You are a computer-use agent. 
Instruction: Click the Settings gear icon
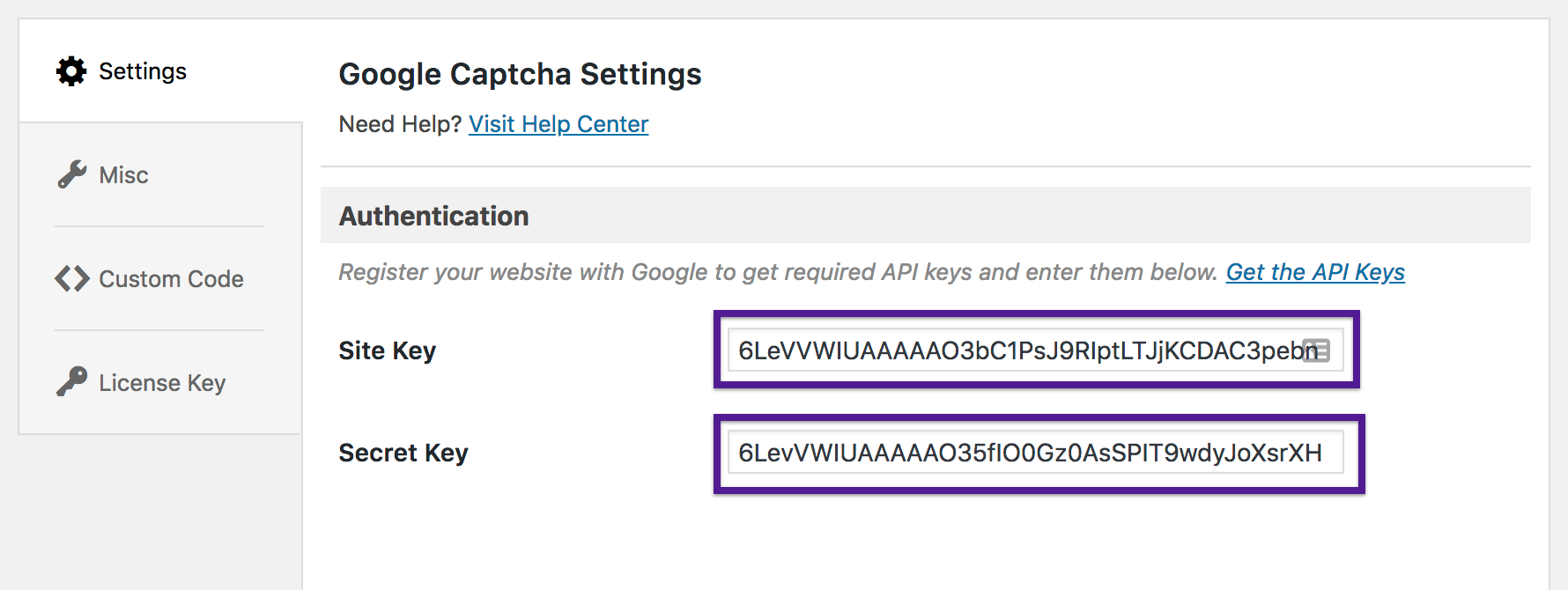click(x=71, y=71)
